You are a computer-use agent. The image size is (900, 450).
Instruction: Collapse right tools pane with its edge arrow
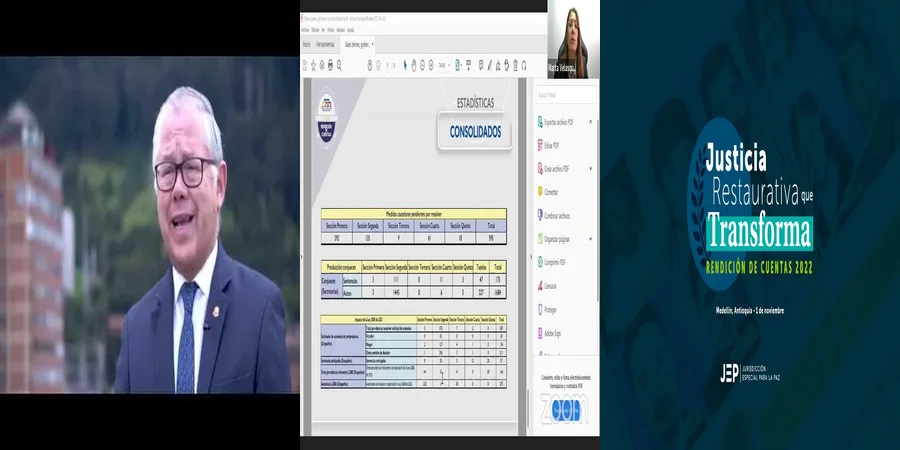[x=530, y=256]
